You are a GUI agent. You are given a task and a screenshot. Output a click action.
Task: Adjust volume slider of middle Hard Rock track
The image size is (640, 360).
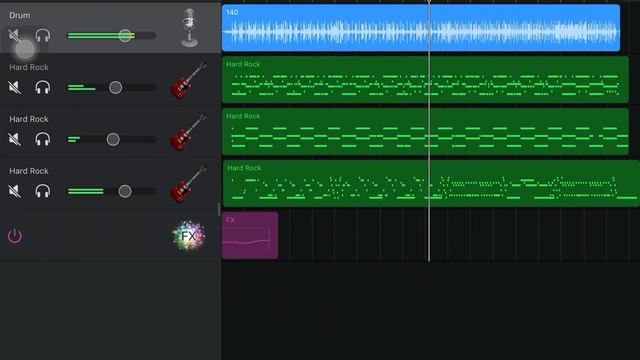coord(111,139)
